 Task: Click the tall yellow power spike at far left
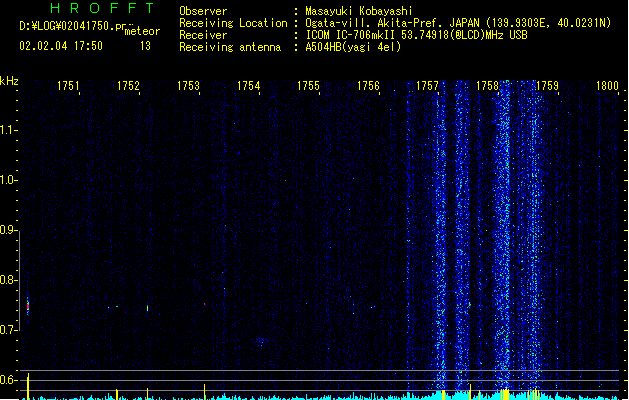point(28,386)
